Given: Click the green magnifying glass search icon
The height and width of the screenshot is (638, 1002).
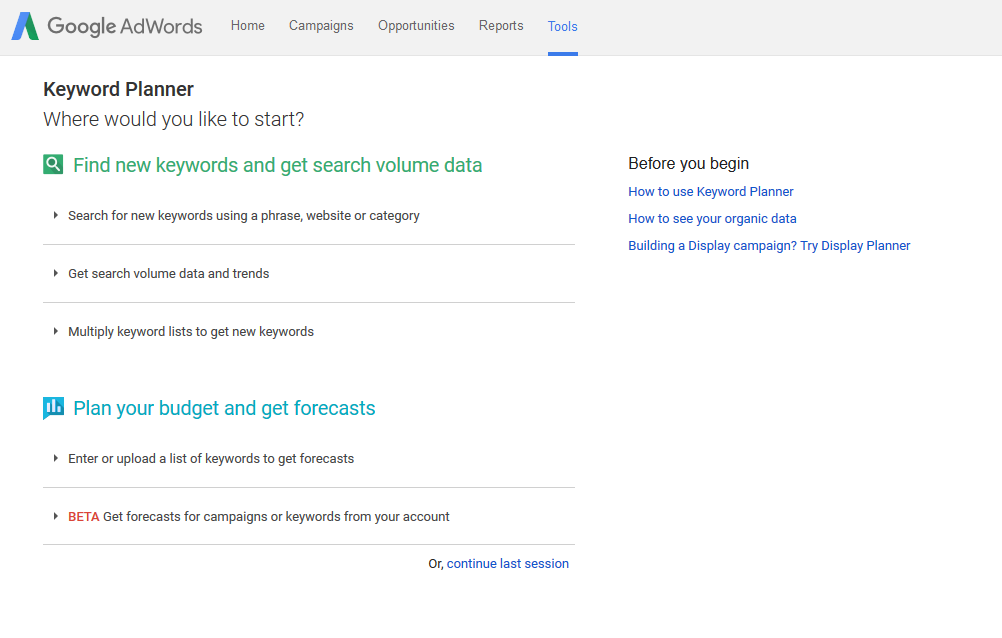Looking at the screenshot, I should (53, 165).
